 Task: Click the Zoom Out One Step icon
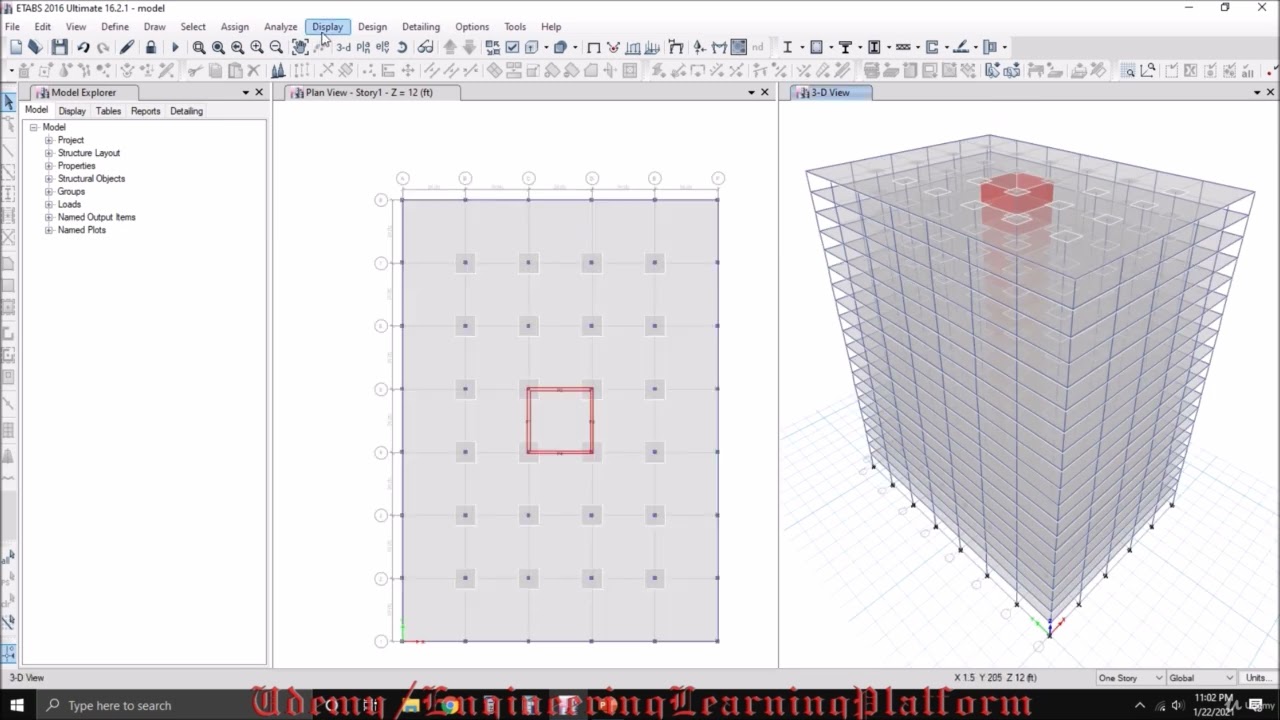[276, 47]
